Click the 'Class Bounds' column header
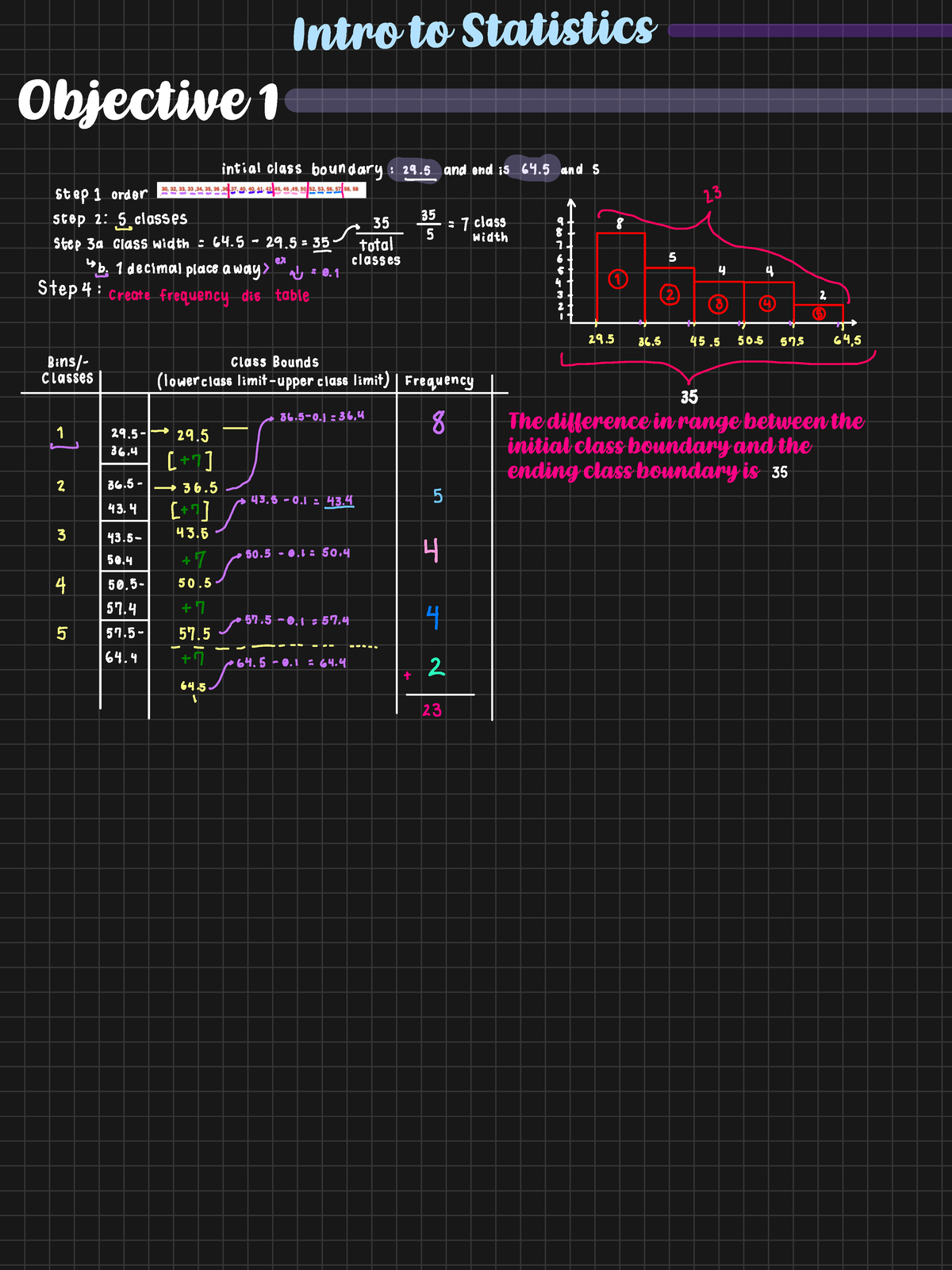 [274, 362]
